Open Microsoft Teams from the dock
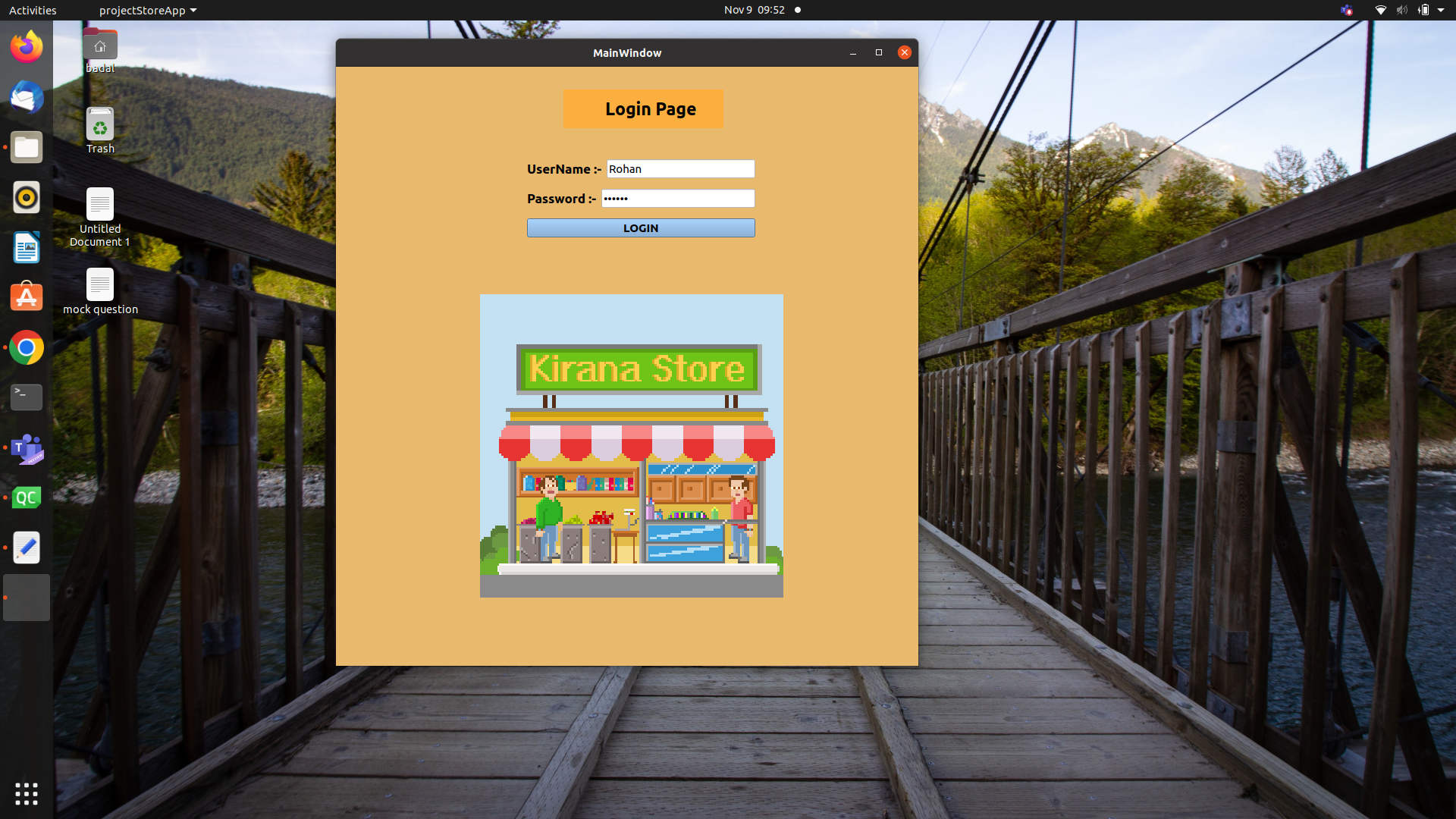This screenshot has height=819, width=1456. tap(27, 448)
